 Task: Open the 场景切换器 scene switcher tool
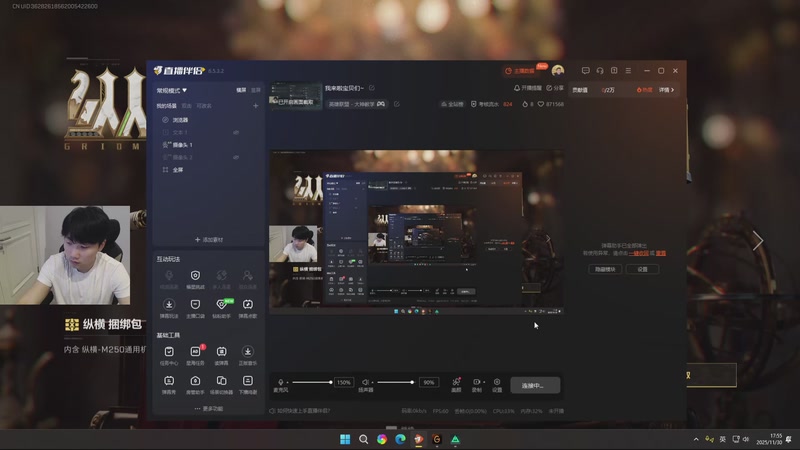point(221,384)
